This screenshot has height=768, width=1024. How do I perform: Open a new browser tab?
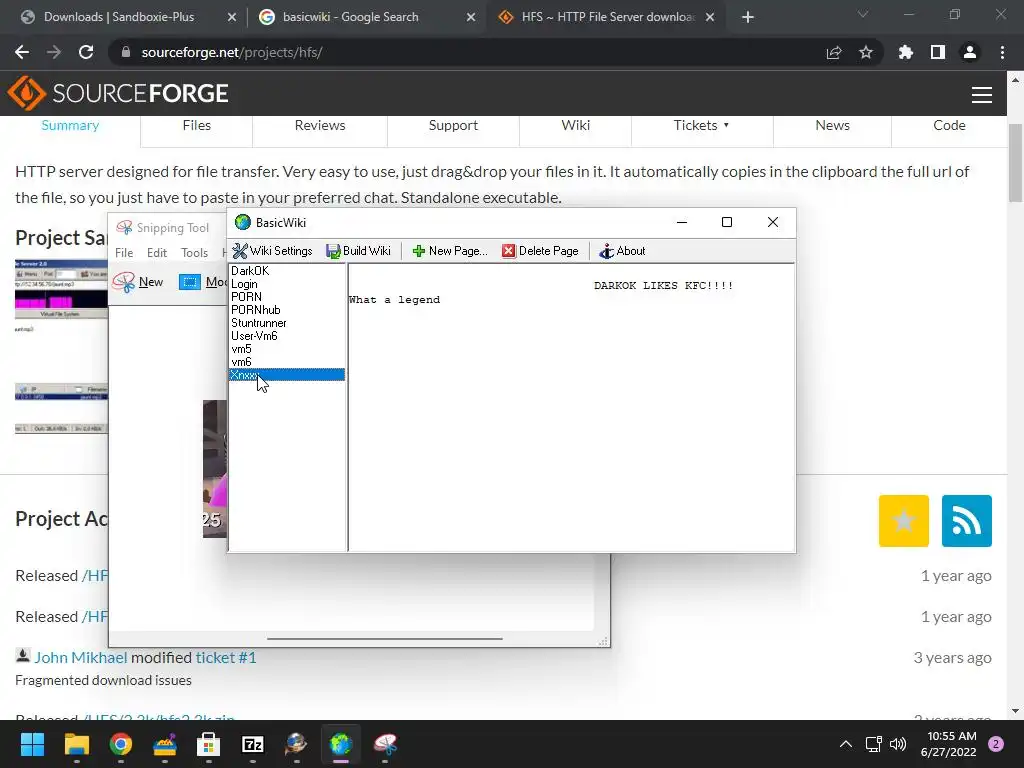(748, 17)
